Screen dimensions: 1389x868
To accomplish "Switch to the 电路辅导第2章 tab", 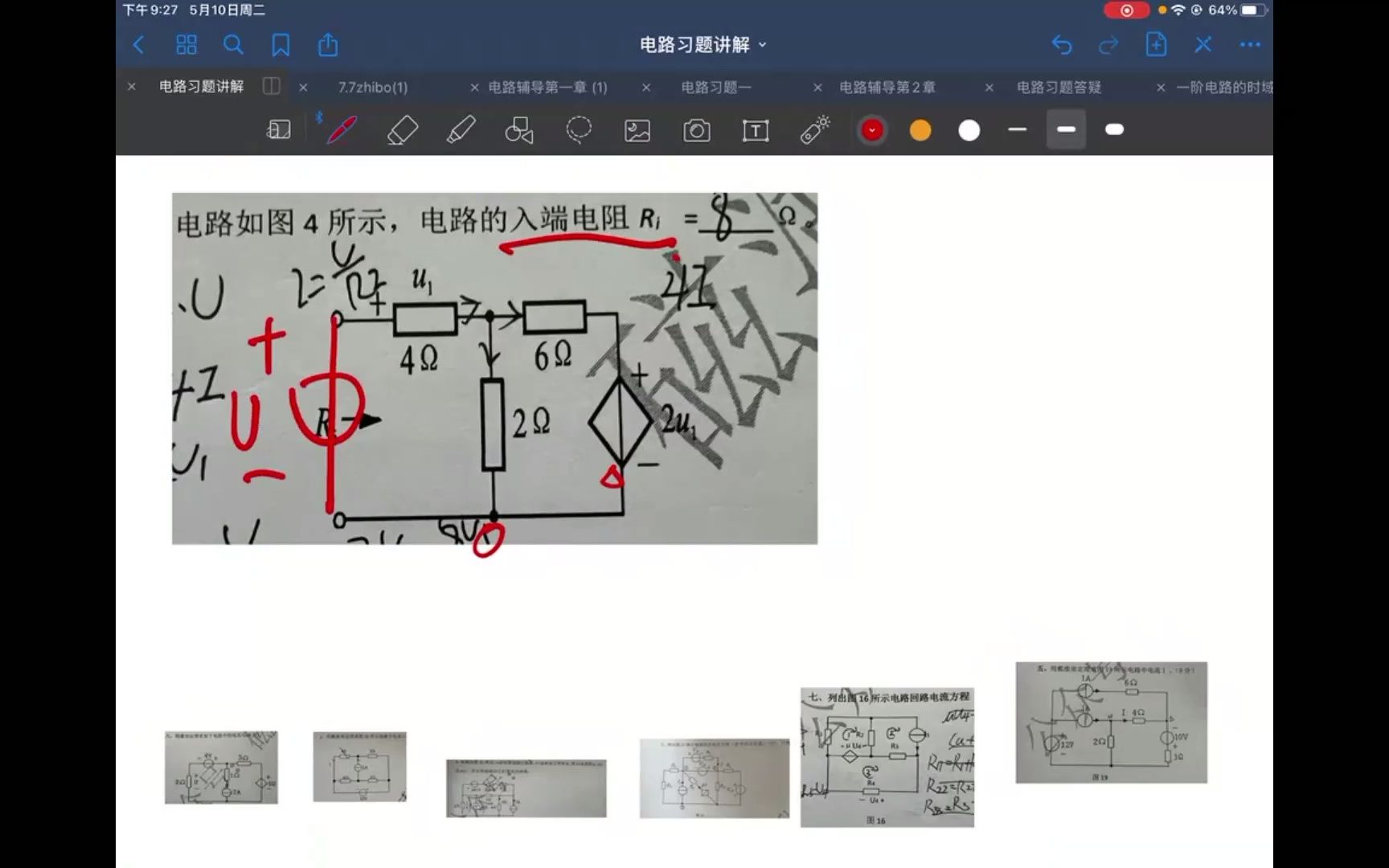I will click(887, 87).
